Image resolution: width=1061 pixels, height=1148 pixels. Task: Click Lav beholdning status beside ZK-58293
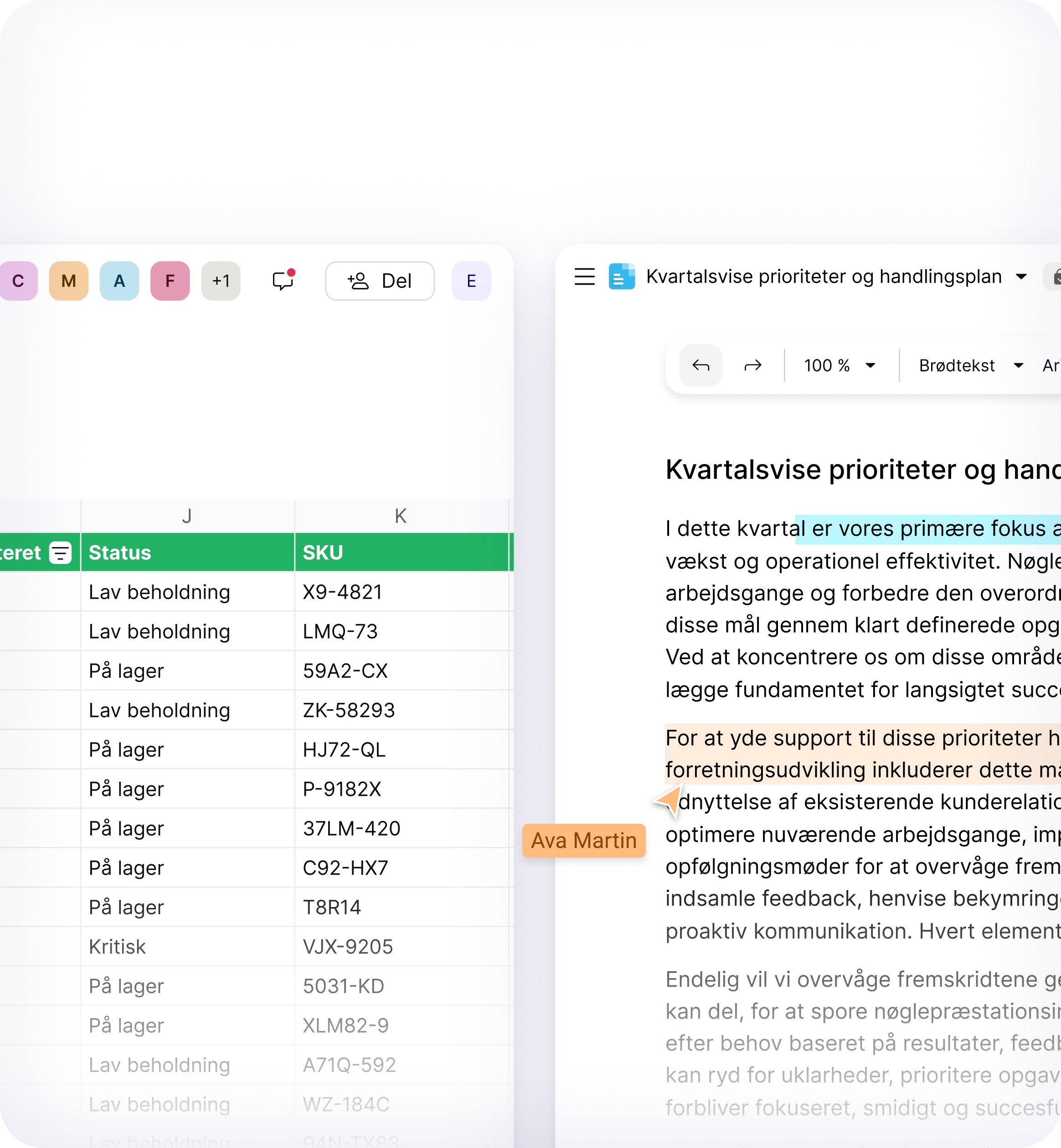(x=187, y=710)
